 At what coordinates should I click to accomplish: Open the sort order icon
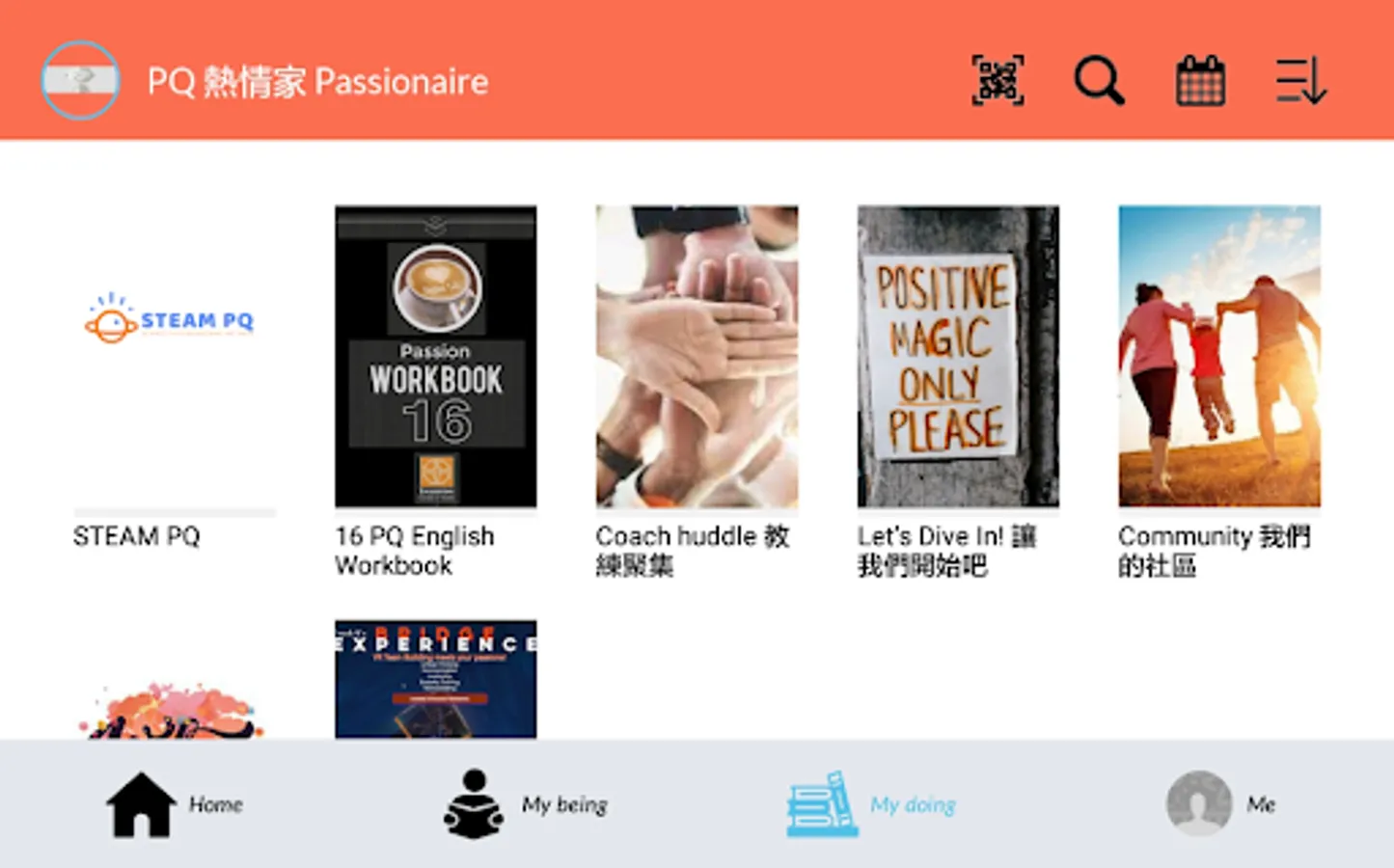point(1300,81)
